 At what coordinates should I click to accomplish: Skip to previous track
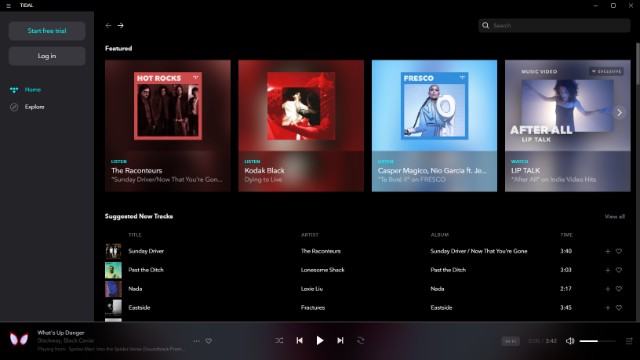(300, 340)
